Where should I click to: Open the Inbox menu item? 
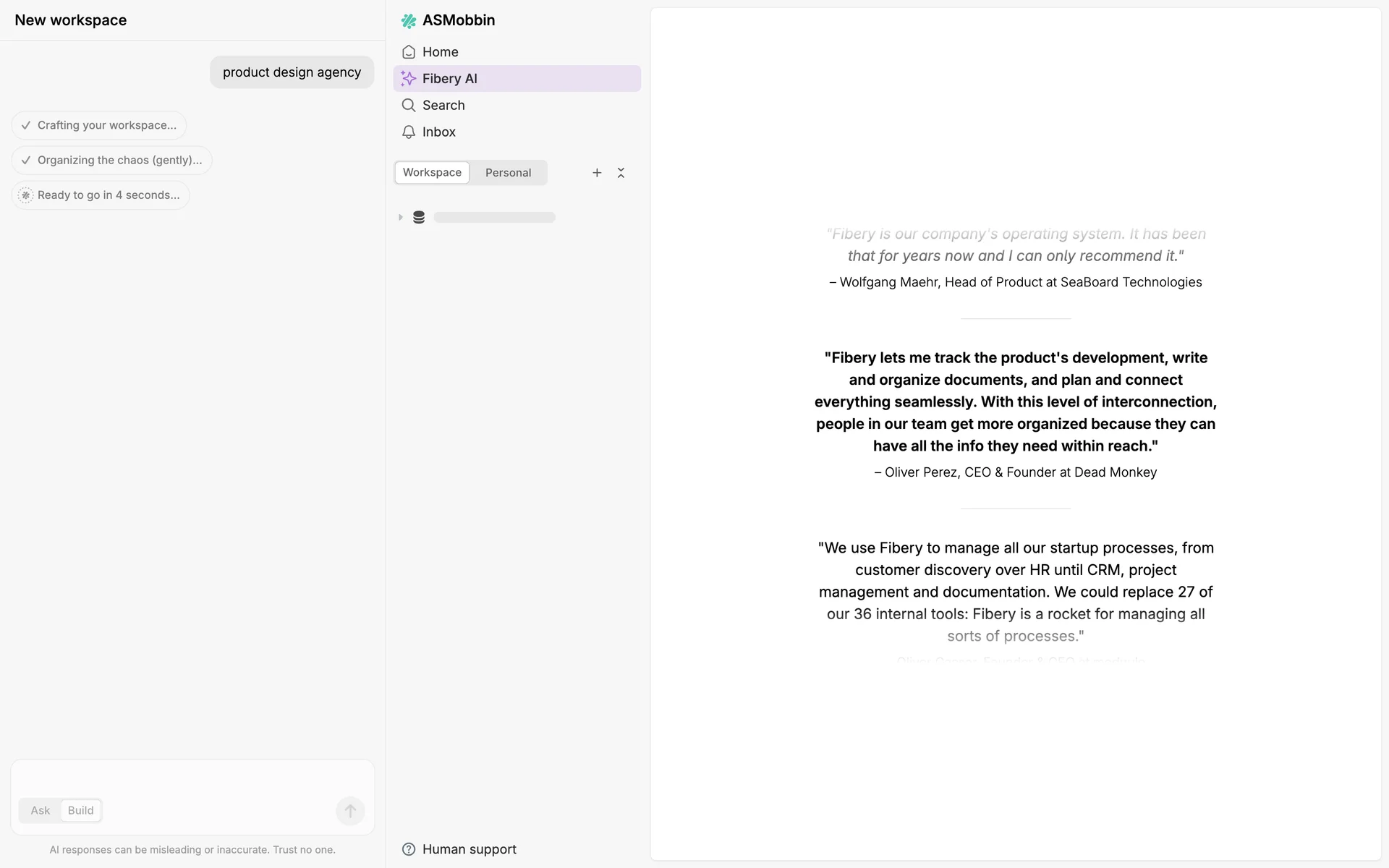click(x=439, y=132)
